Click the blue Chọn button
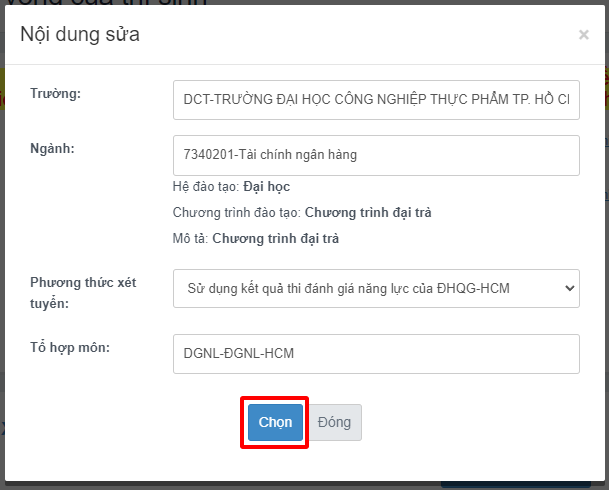Viewport: 609px width, 490px height. click(x=275, y=422)
